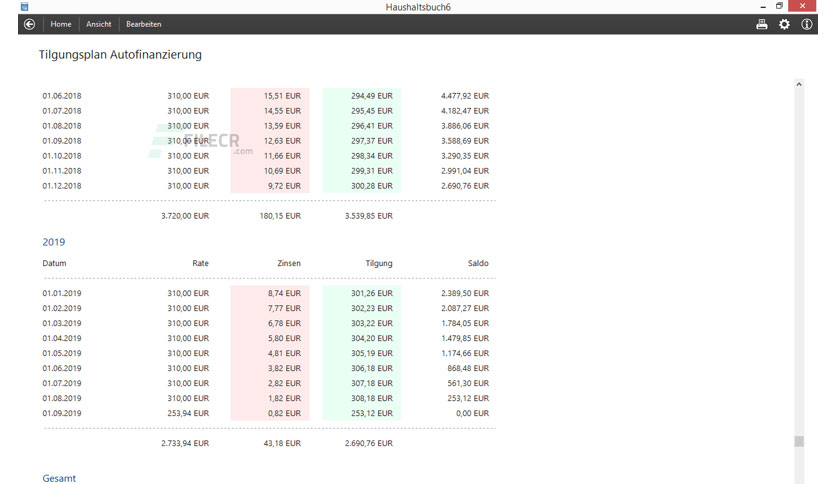Click interest value 0,82 EUR

tap(284, 413)
